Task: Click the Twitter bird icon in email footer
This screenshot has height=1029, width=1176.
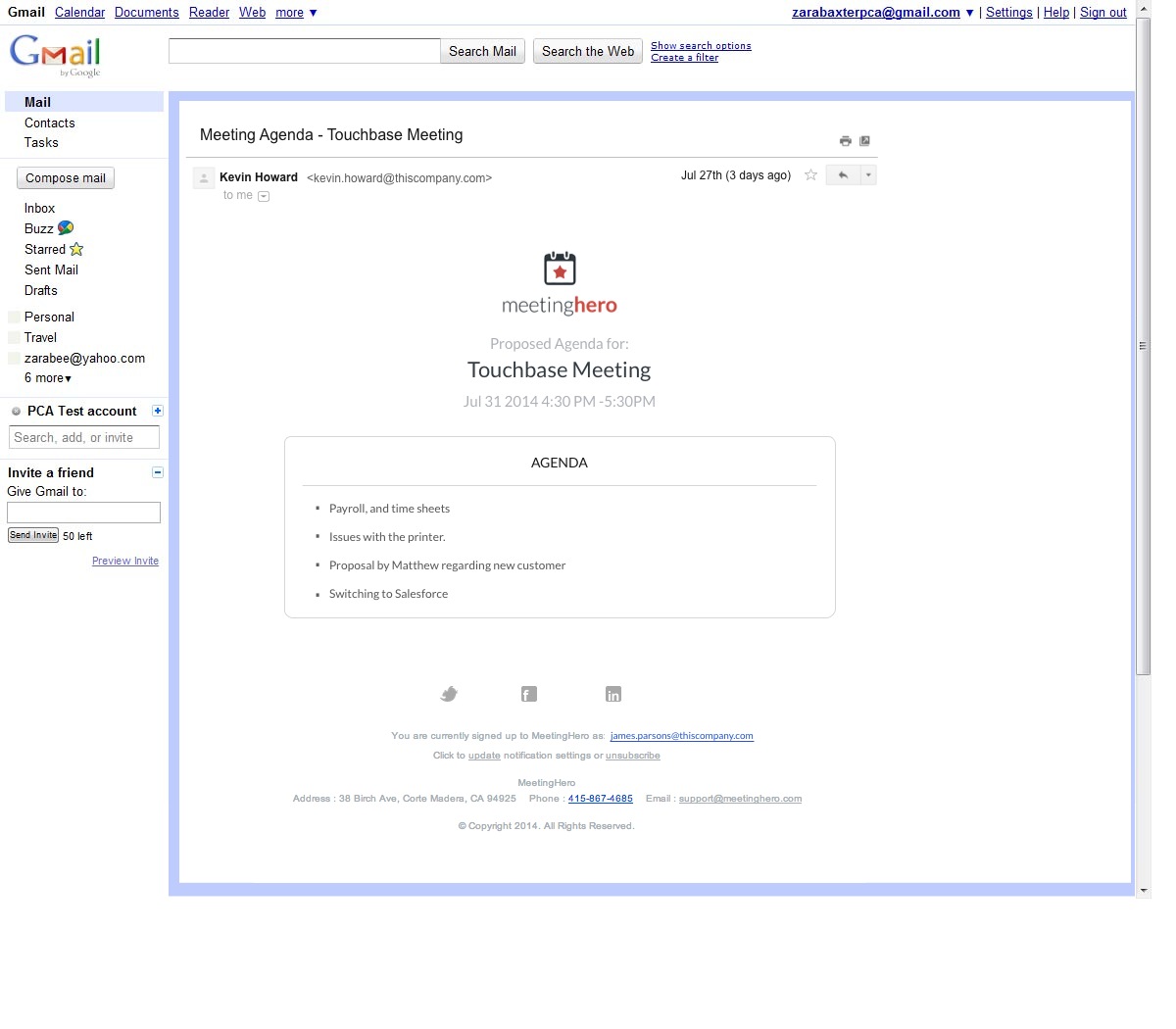Action: coord(449,694)
